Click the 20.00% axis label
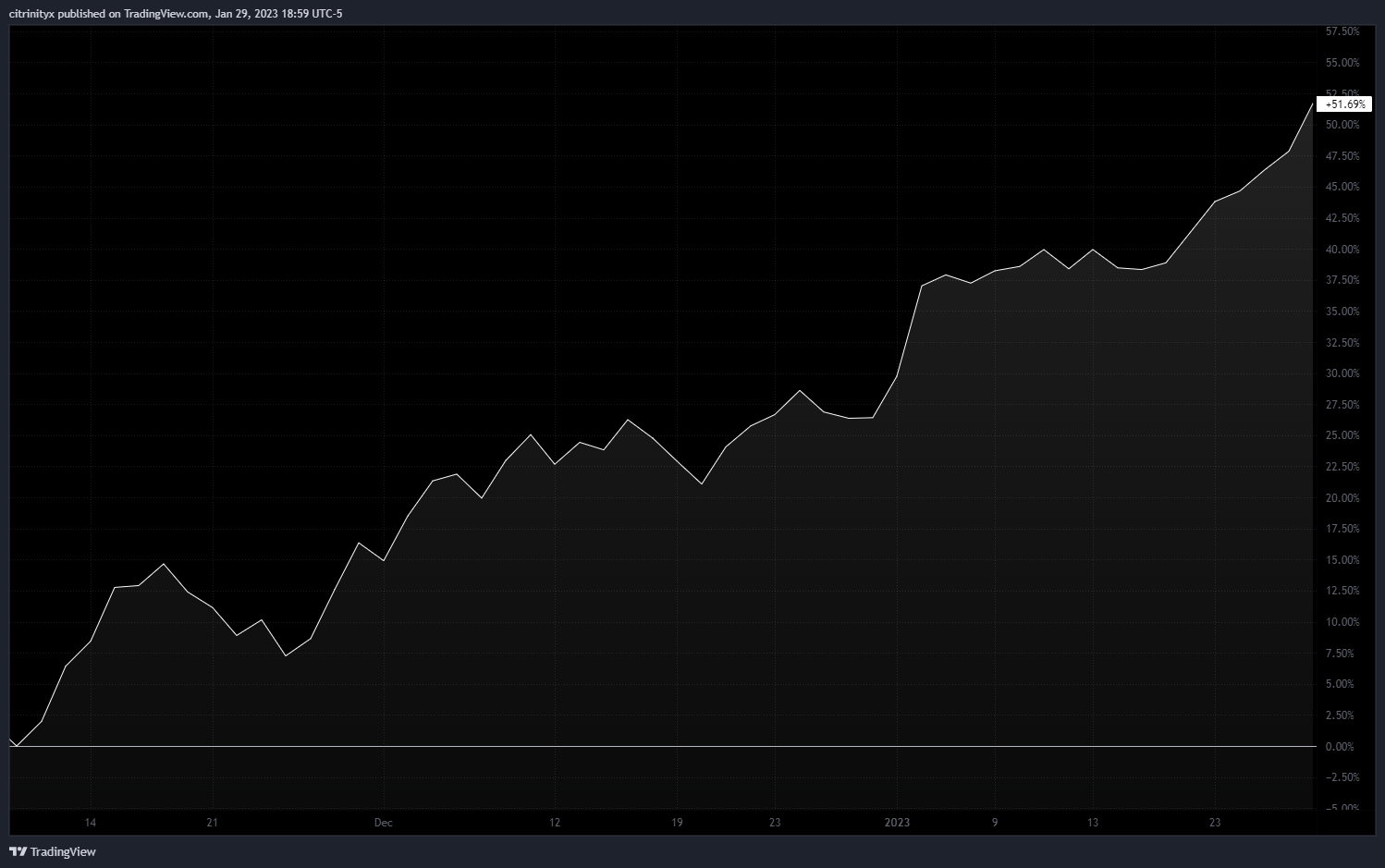 [1342, 498]
